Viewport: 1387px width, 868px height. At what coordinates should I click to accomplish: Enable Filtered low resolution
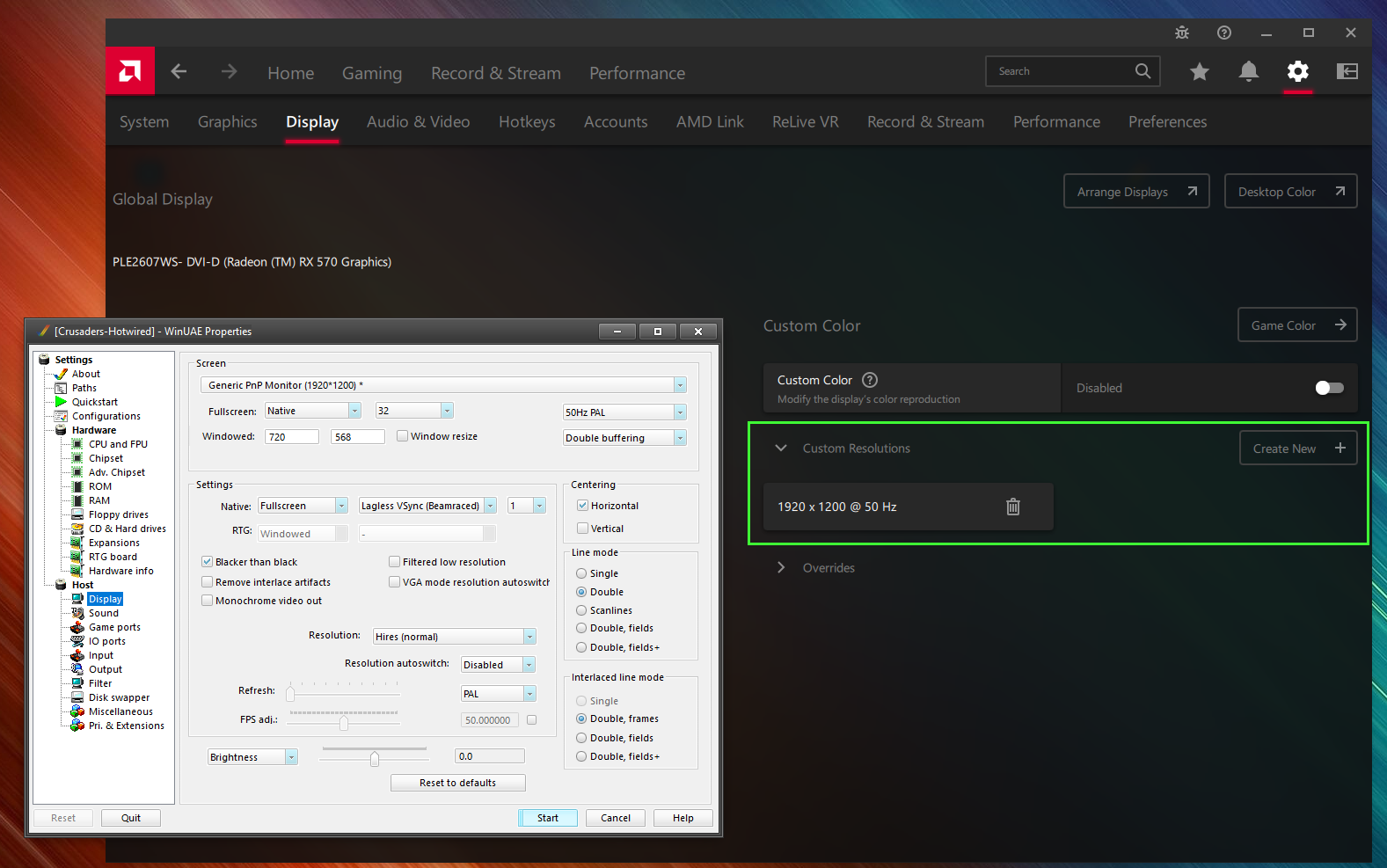tap(394, 562)
